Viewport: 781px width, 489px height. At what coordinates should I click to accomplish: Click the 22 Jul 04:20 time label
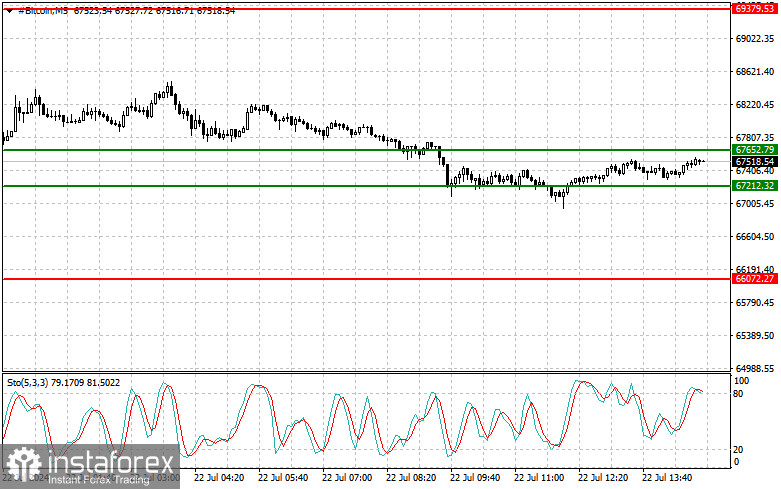pyautogui.click(x=219, y=478)
